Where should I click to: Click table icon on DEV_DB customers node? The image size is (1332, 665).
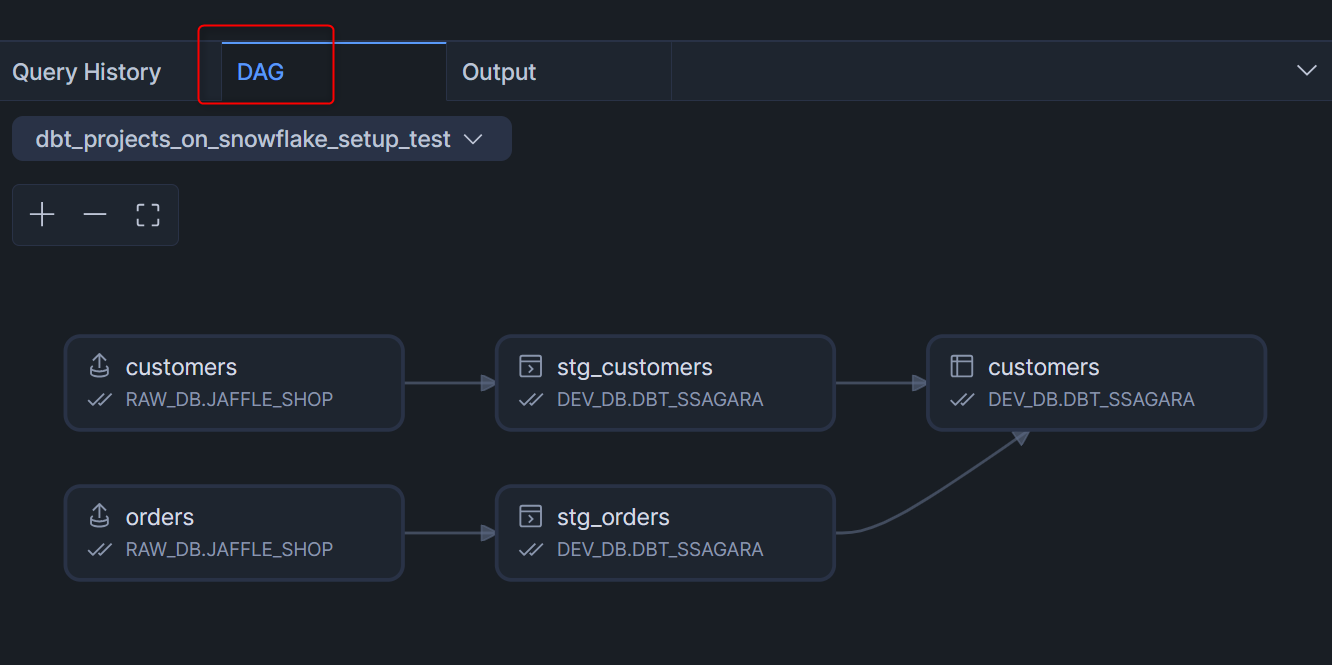[x=961, y=366]
